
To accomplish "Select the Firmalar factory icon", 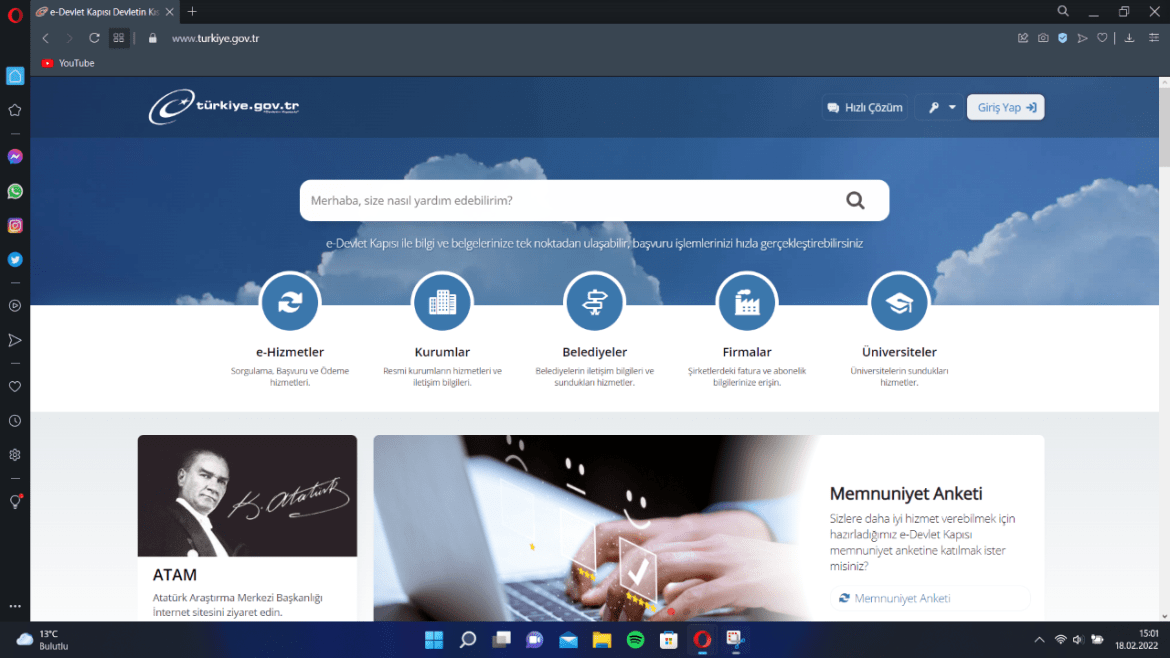I will [746, 302].
